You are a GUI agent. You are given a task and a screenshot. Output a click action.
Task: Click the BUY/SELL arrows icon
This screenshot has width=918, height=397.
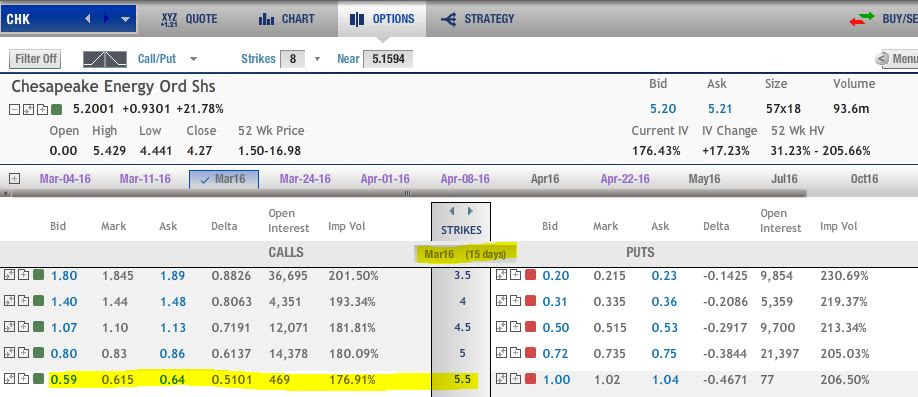(861, 19)
